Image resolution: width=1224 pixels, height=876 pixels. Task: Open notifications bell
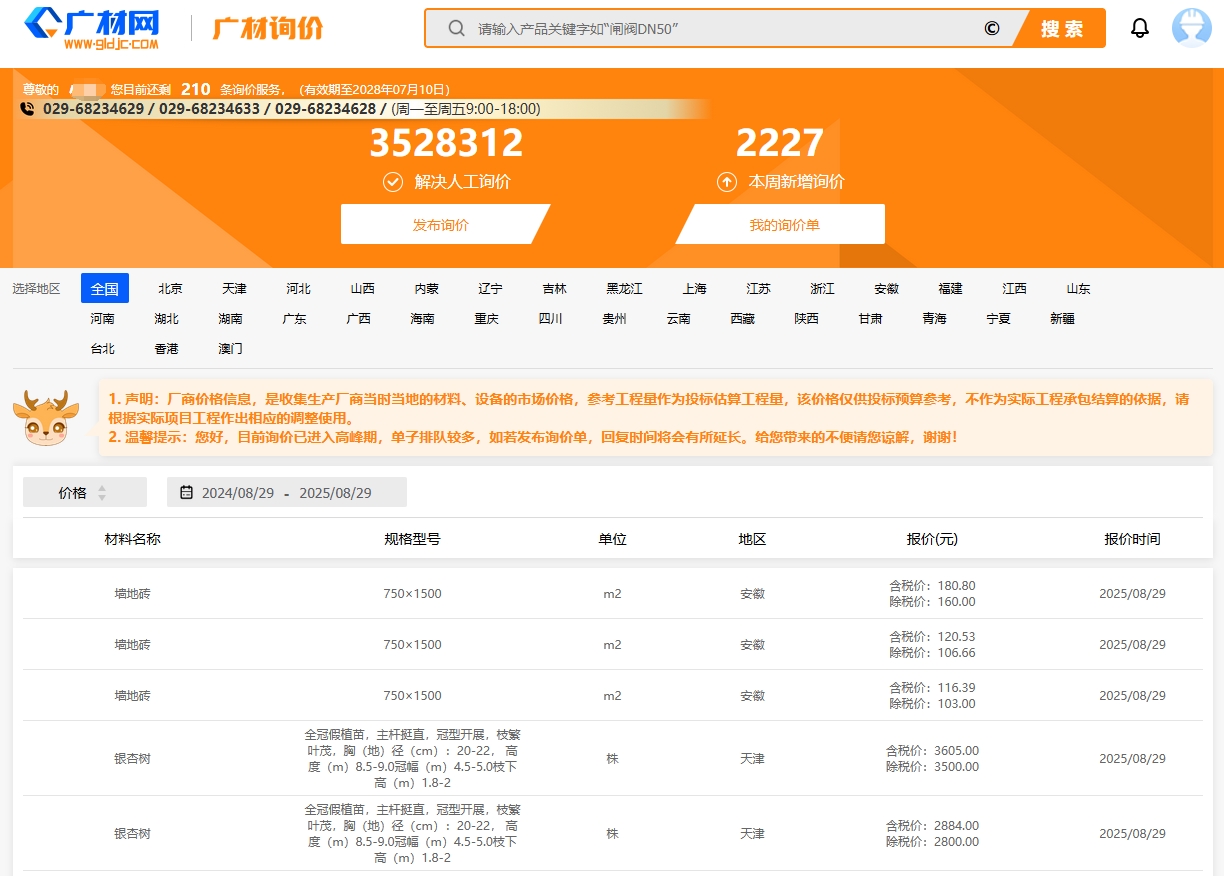click(x=1140, y=28)
